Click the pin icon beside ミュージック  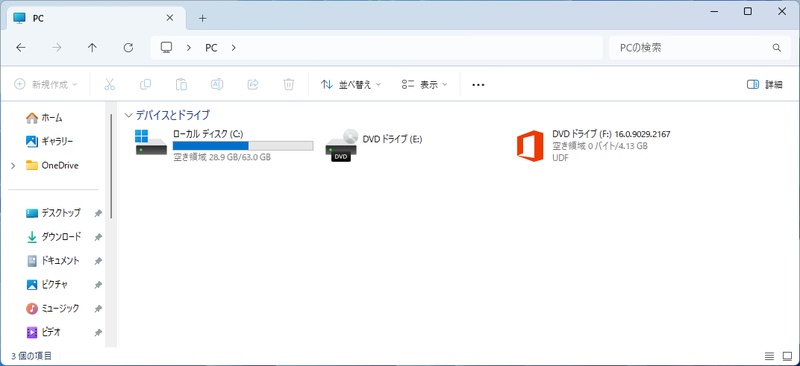point(98,309)
